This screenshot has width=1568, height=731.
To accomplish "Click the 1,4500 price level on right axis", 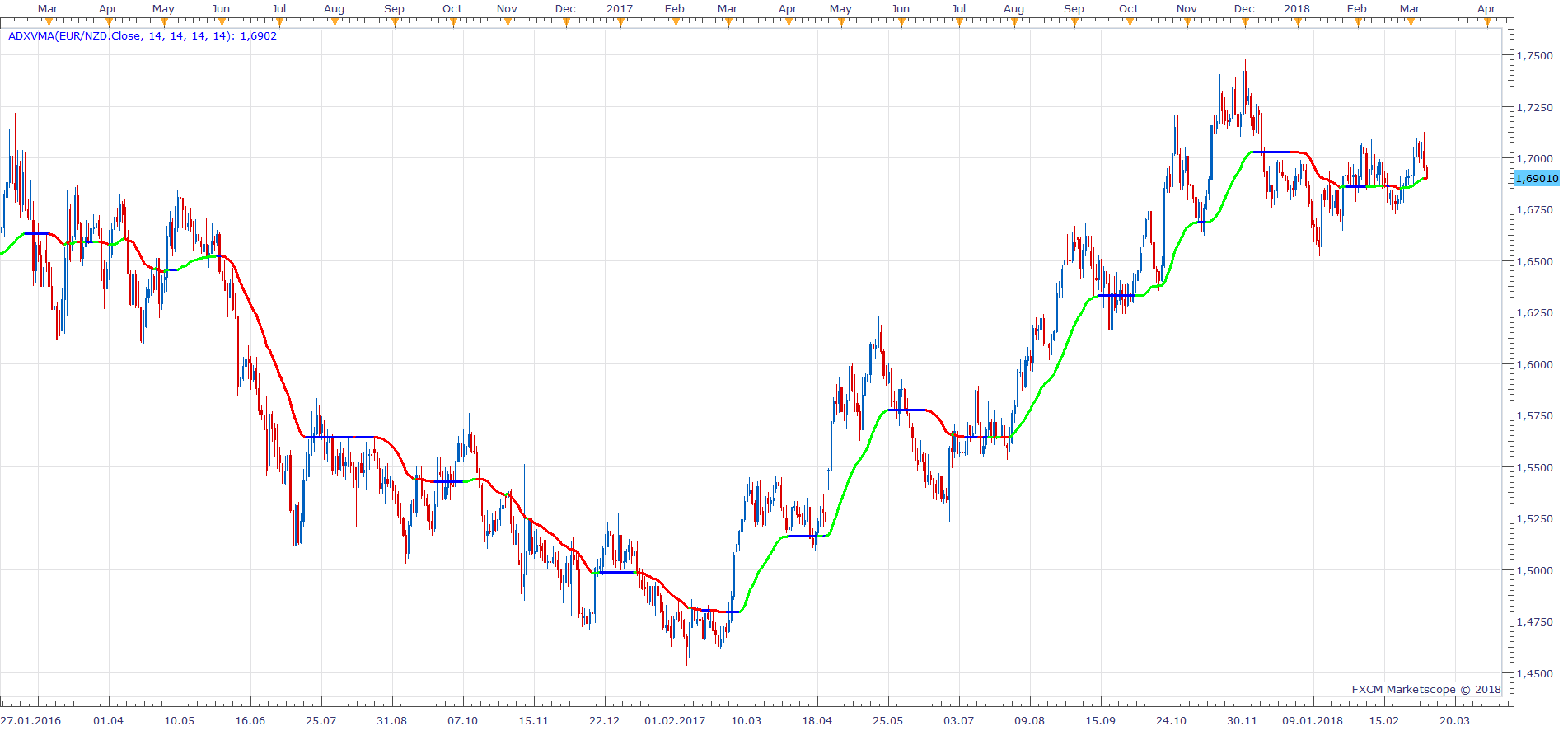I will click(1535, 673).
